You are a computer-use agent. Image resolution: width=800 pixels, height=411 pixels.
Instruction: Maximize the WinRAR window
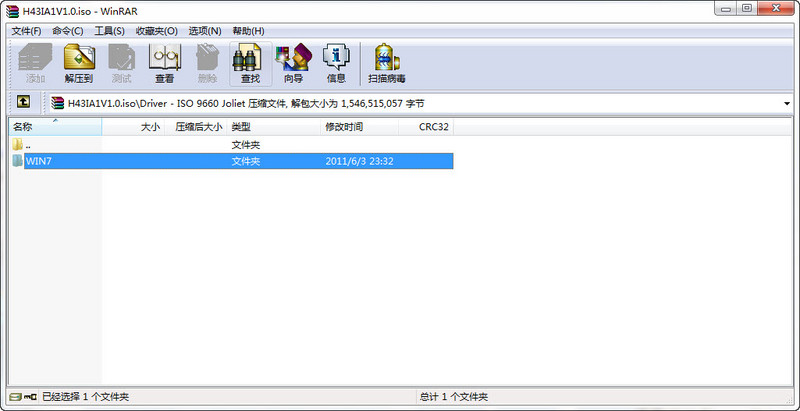click(747, 9)
